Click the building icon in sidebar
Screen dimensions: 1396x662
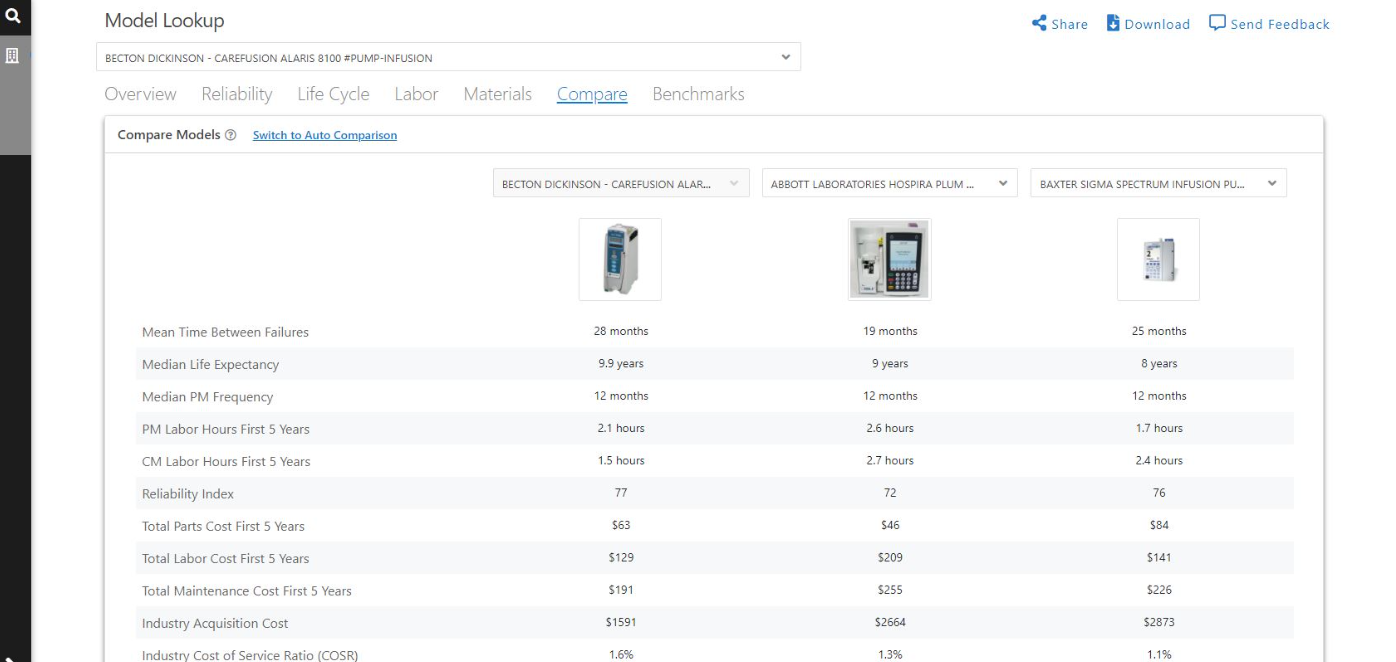pyautogui.click(x=13, y=56)
